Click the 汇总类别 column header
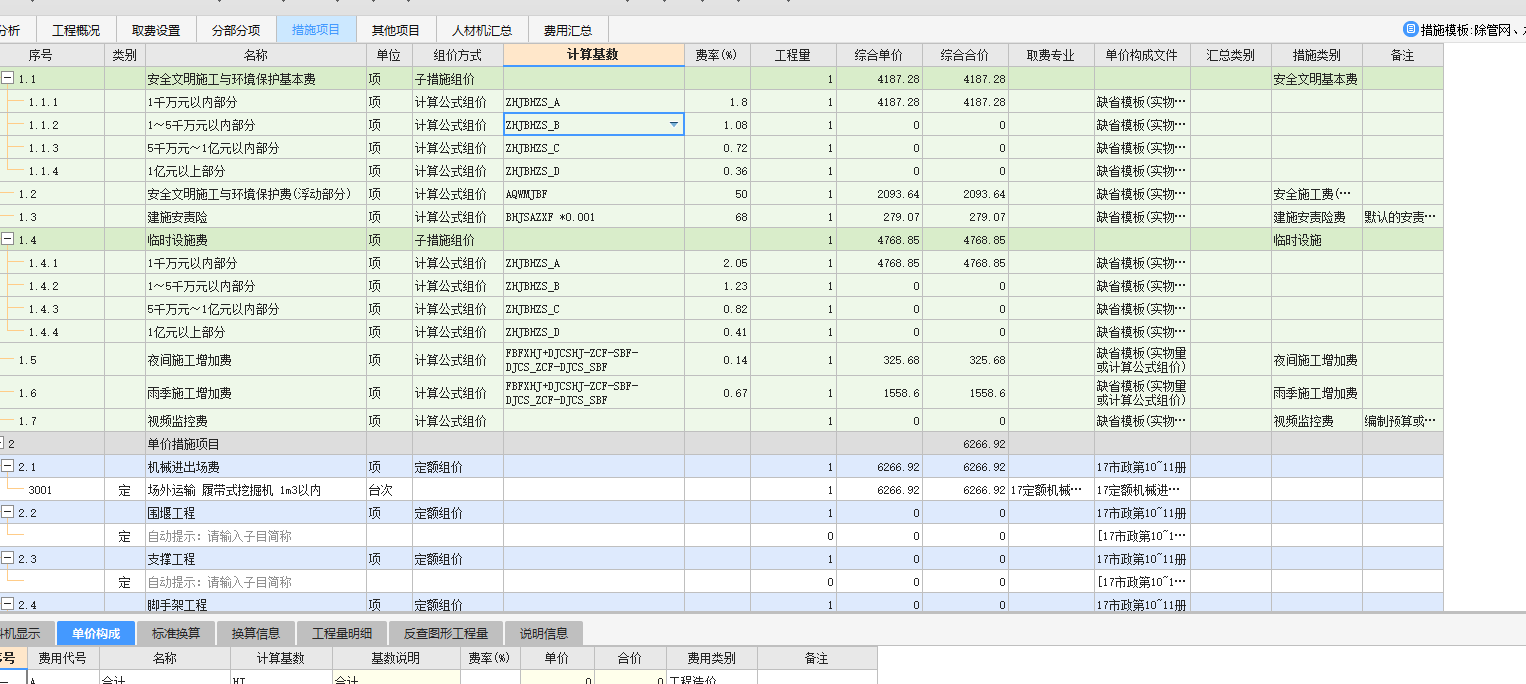The height and width of the screenshot is (684, 1526). click(1231, 55)
